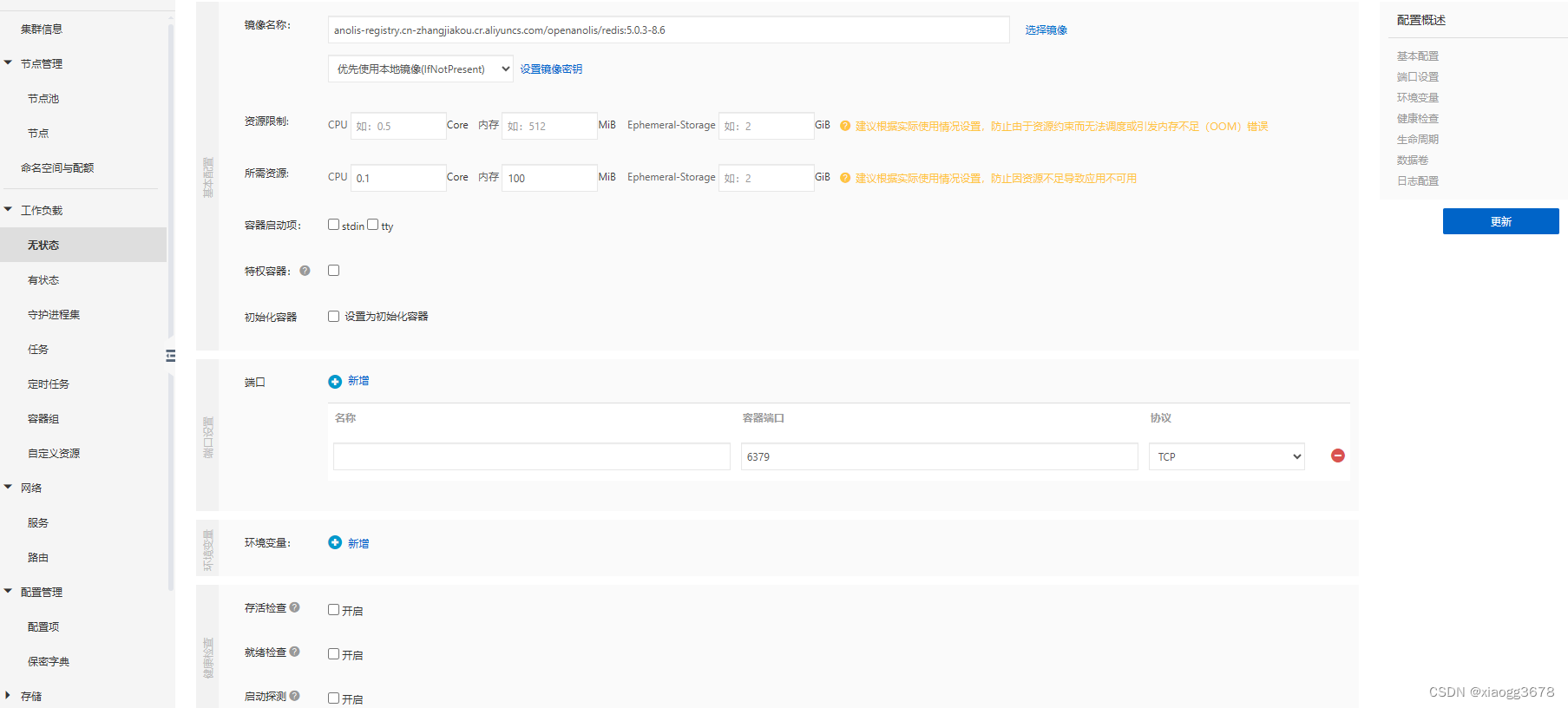Click the plus icon to add an environment variable
The image size is (1568, 708).
(x=335, y=542)
